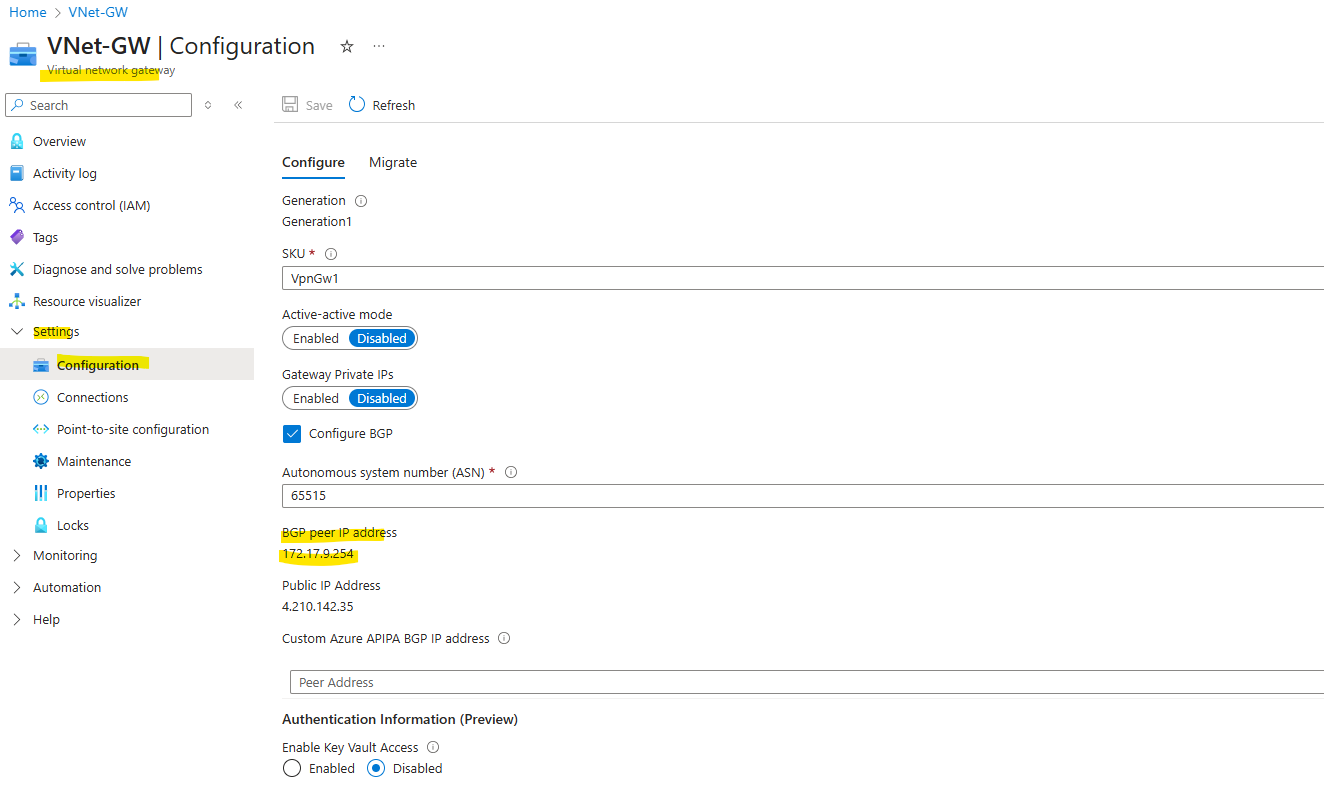Click the Save button label
Image resolution: width=1324 pixels, height=799 pixels.
pos(319,105)
